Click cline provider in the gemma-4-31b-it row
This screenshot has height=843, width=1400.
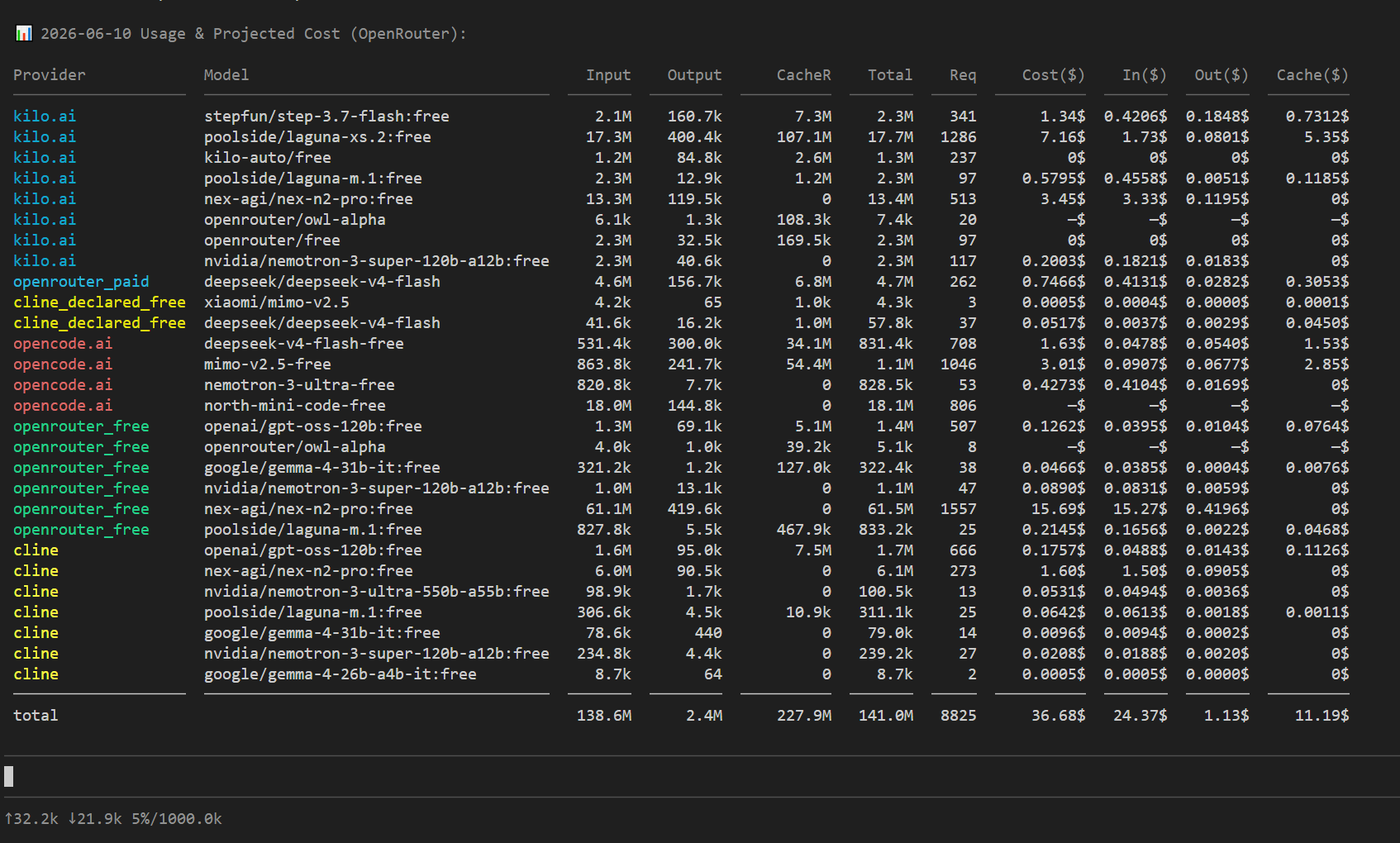(x=36, y=633)
